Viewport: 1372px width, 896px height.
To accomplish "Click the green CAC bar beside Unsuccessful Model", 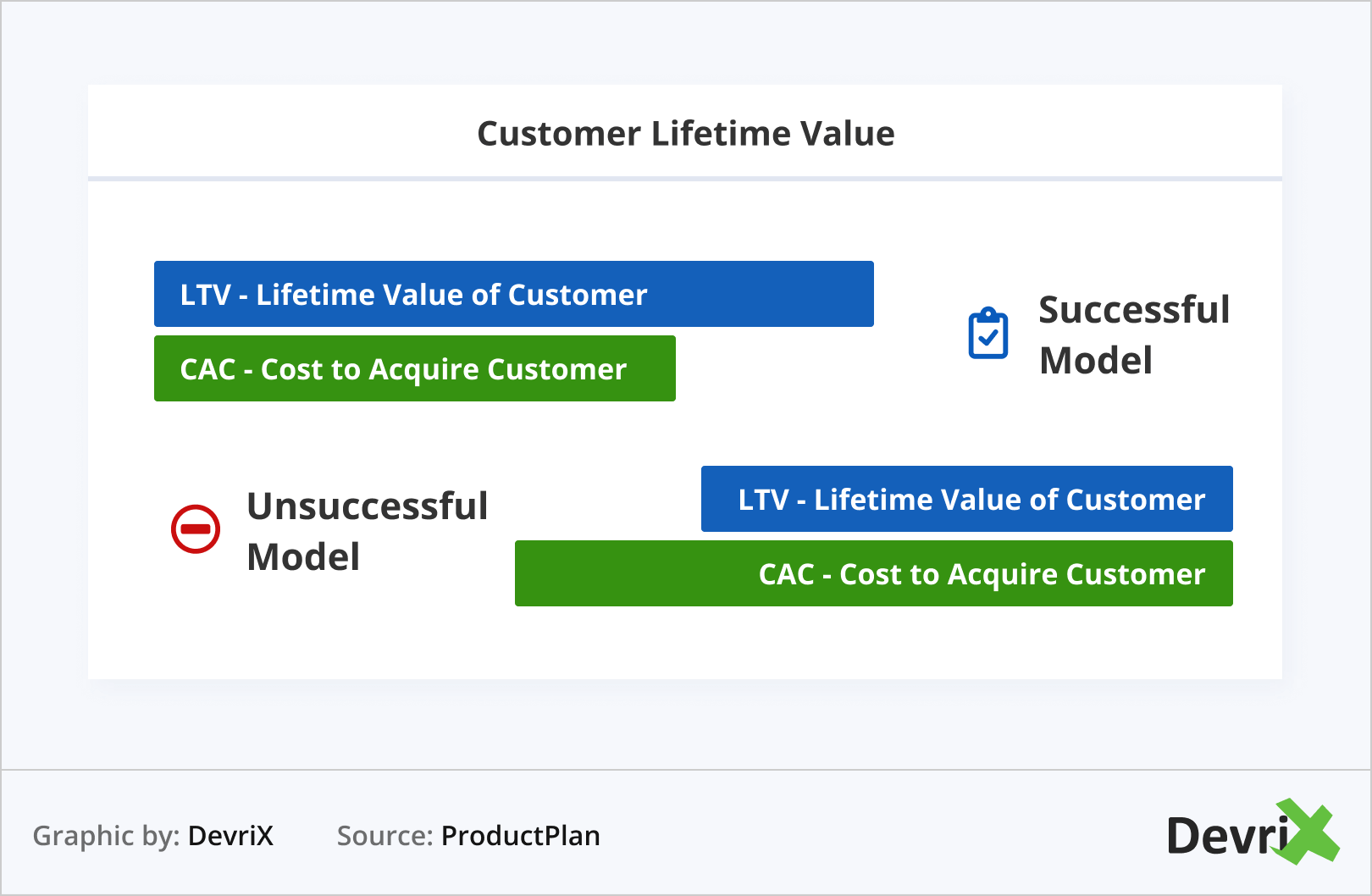I will pyautogui.click(x=873, y=573).
